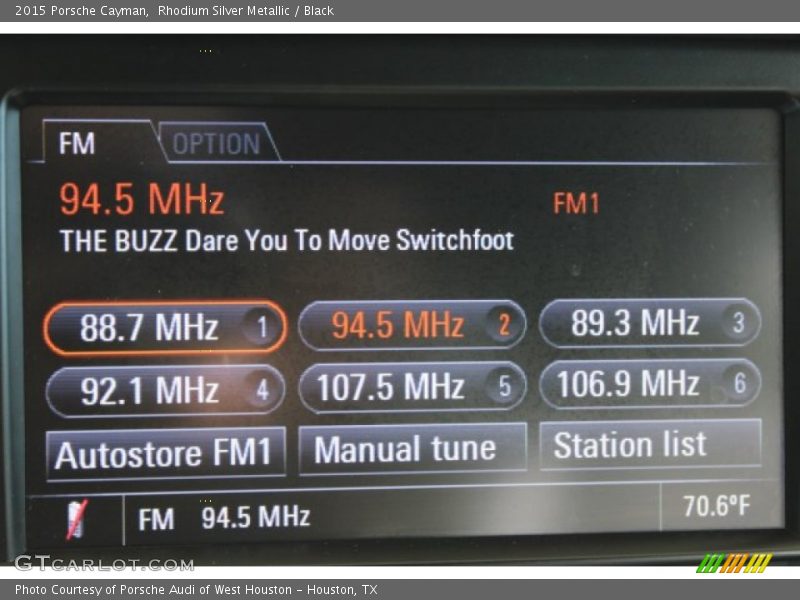Select the FM tab

pyautogui.click(x=101, y=142)
